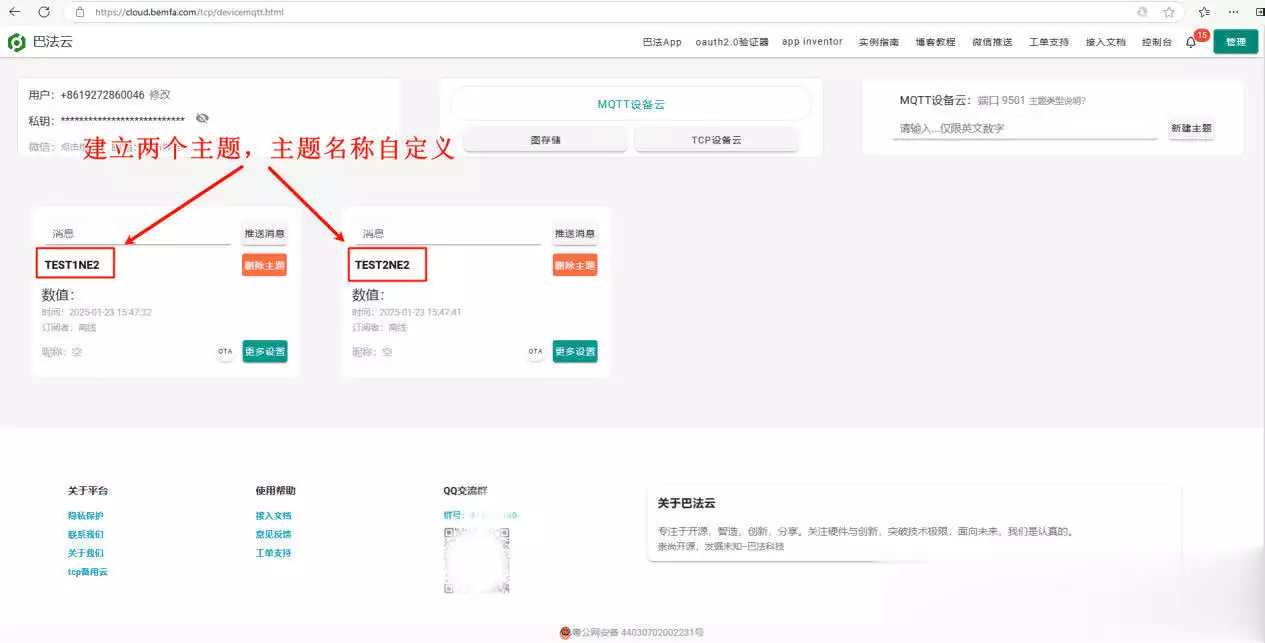The height and width of the screenshot is (643, 1265).
Task: Click the 消息 input for TEST1NE2
Action: 138,233
